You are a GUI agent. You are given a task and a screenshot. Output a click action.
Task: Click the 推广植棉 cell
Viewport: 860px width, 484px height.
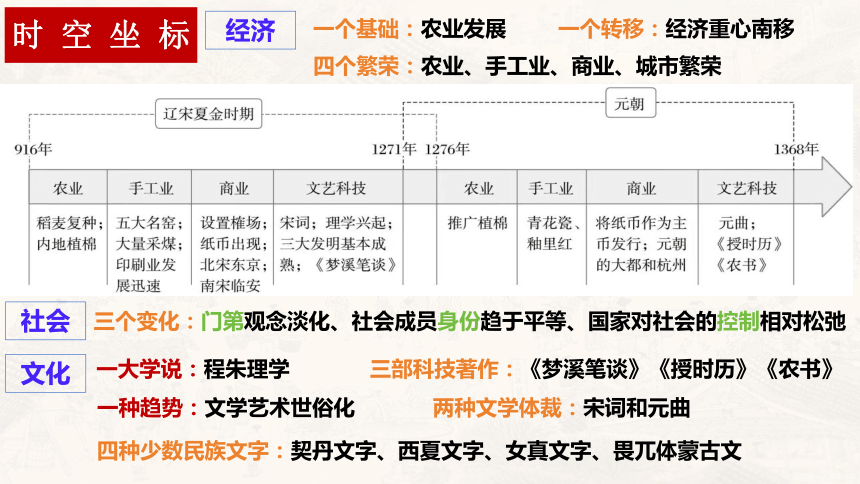[477, 223]
